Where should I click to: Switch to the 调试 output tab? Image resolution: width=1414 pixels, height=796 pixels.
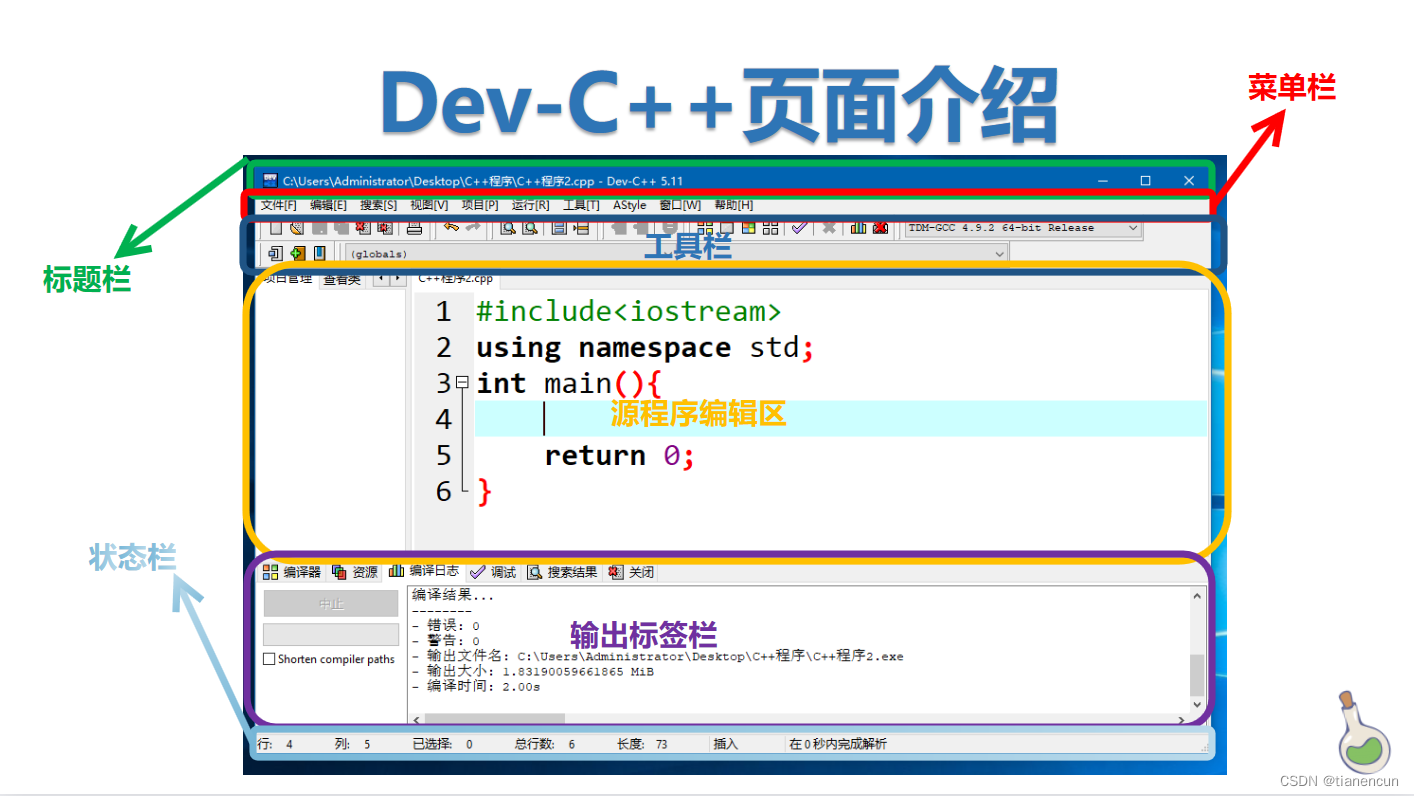coord(493,572)
